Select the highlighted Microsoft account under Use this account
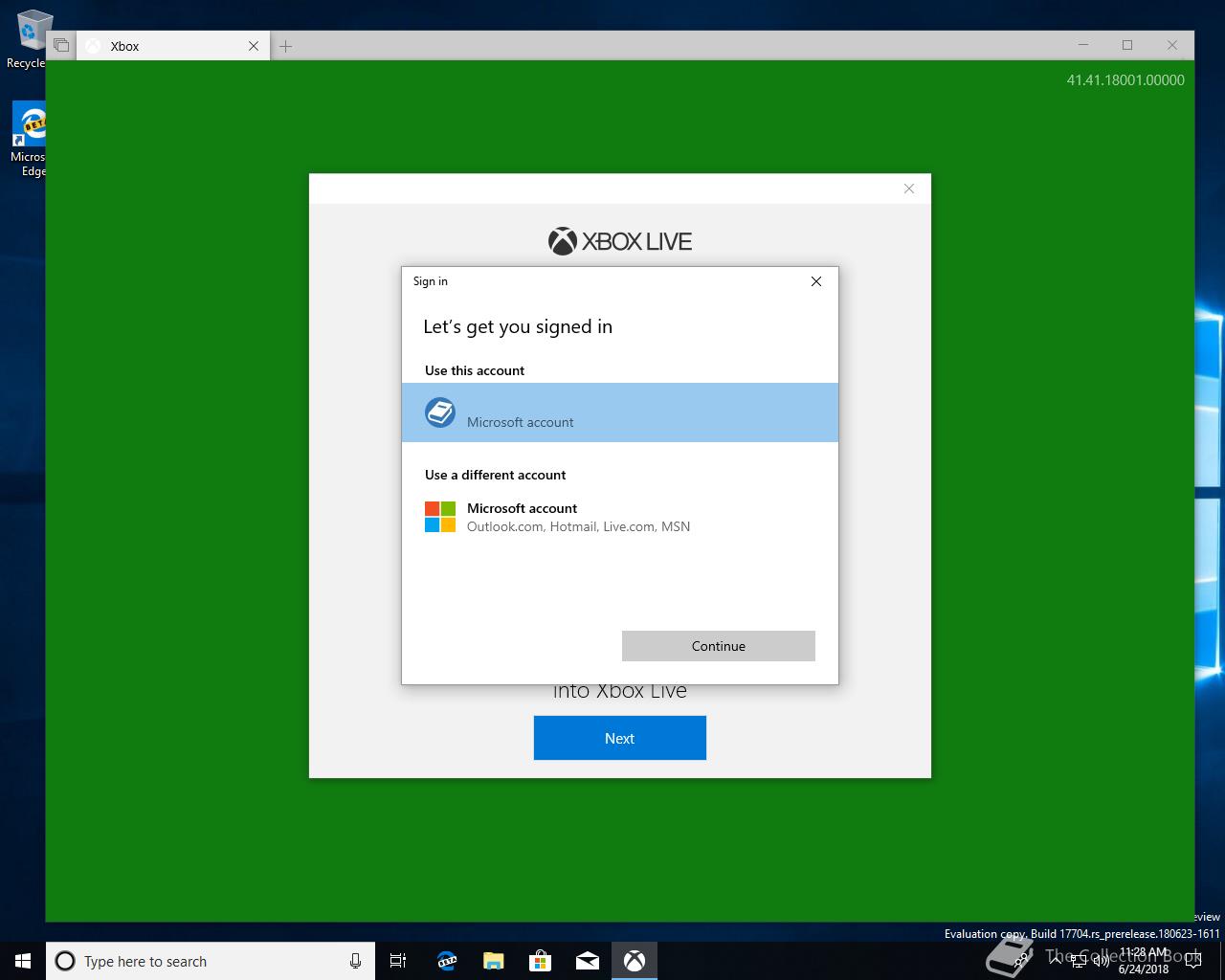The image size is (1225, 980). click(619, 412)
